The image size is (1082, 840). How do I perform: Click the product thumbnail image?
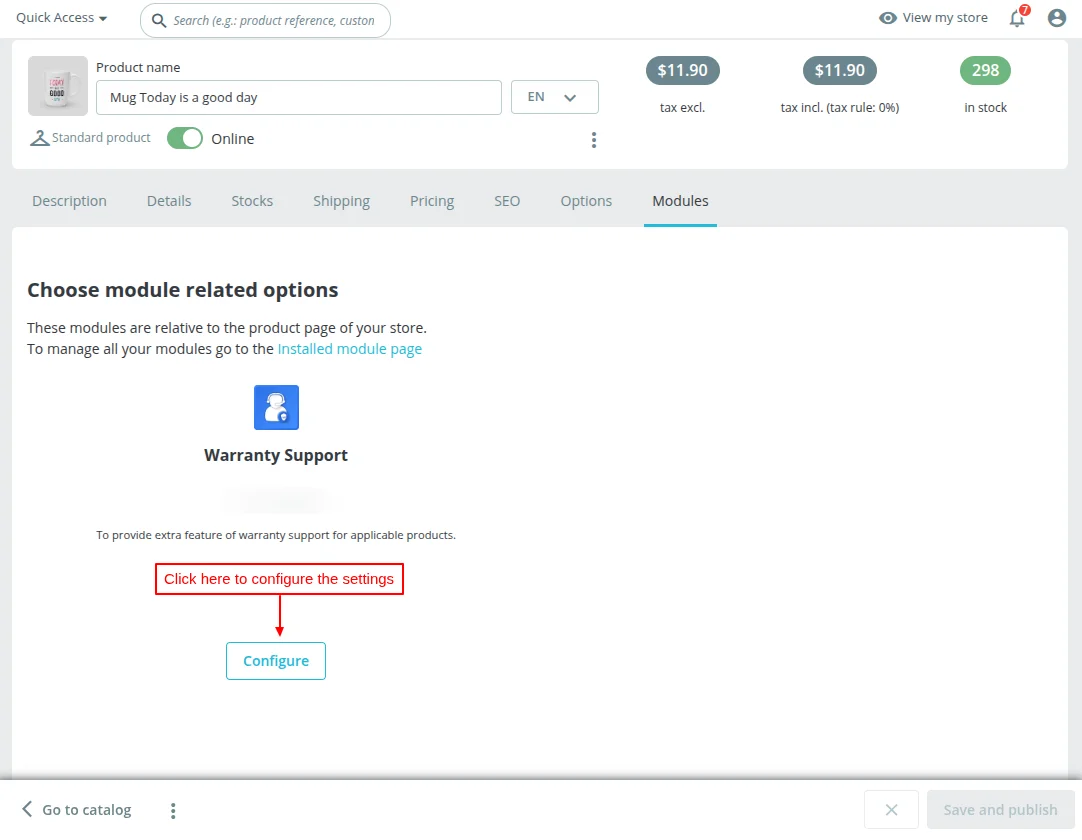coord(57,86)
